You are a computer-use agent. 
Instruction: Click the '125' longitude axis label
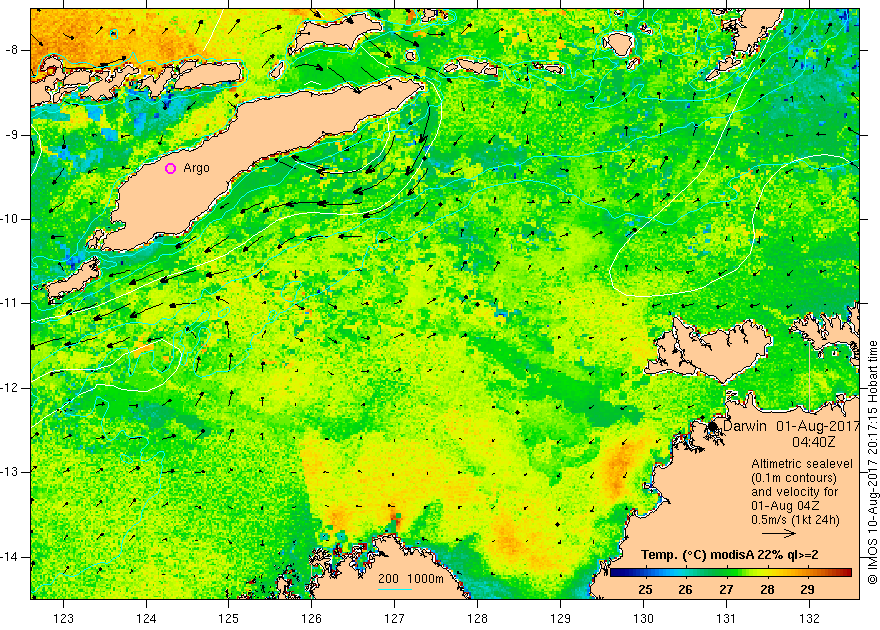[x=229, y=619]
